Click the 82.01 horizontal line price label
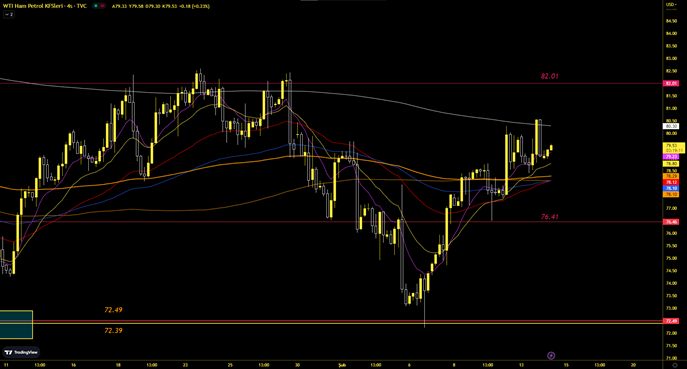 [x=549, y=76]
